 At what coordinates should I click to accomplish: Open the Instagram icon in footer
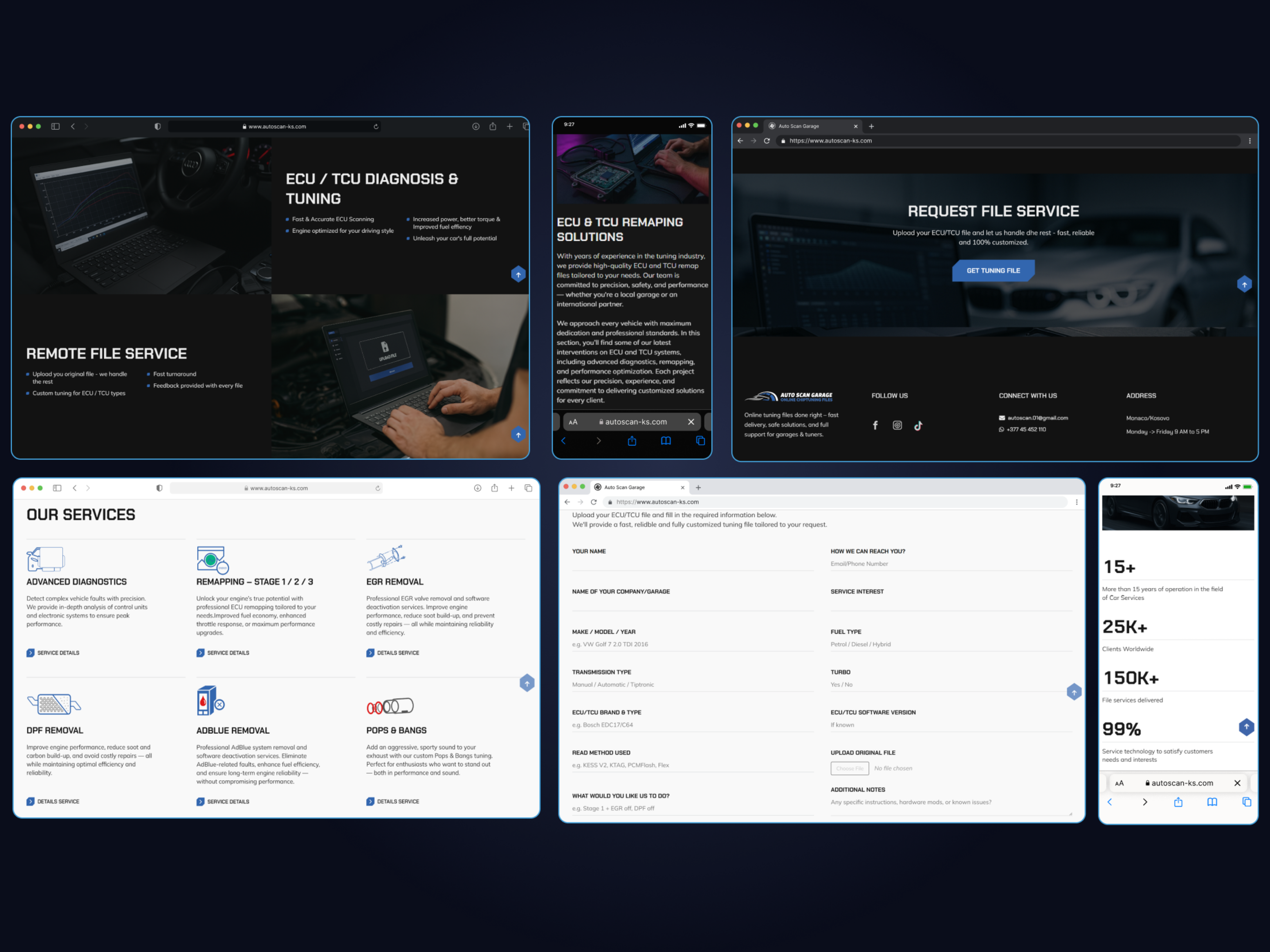897,425
